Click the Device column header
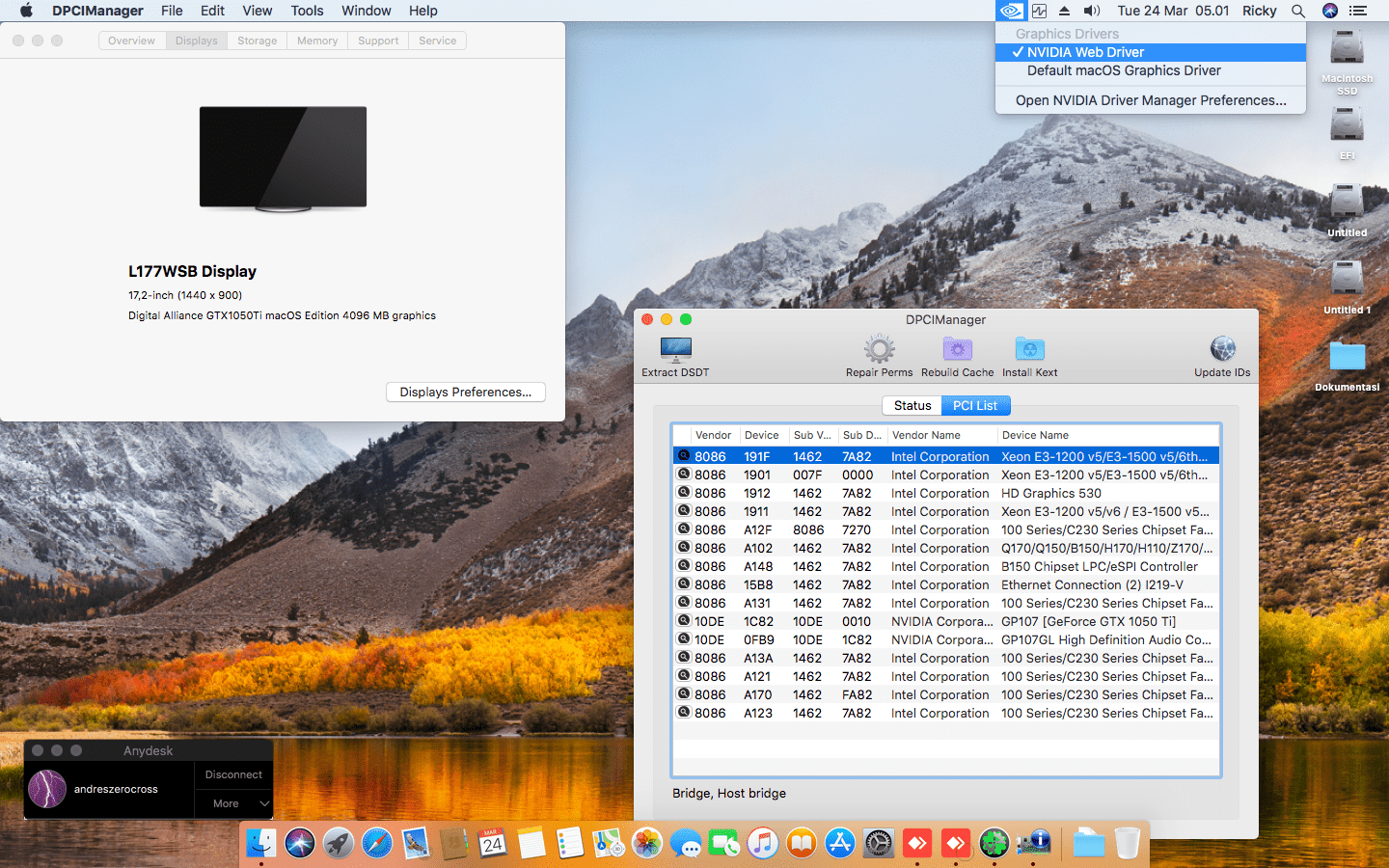The image size is (1389, 868). [x=763, y=435]
